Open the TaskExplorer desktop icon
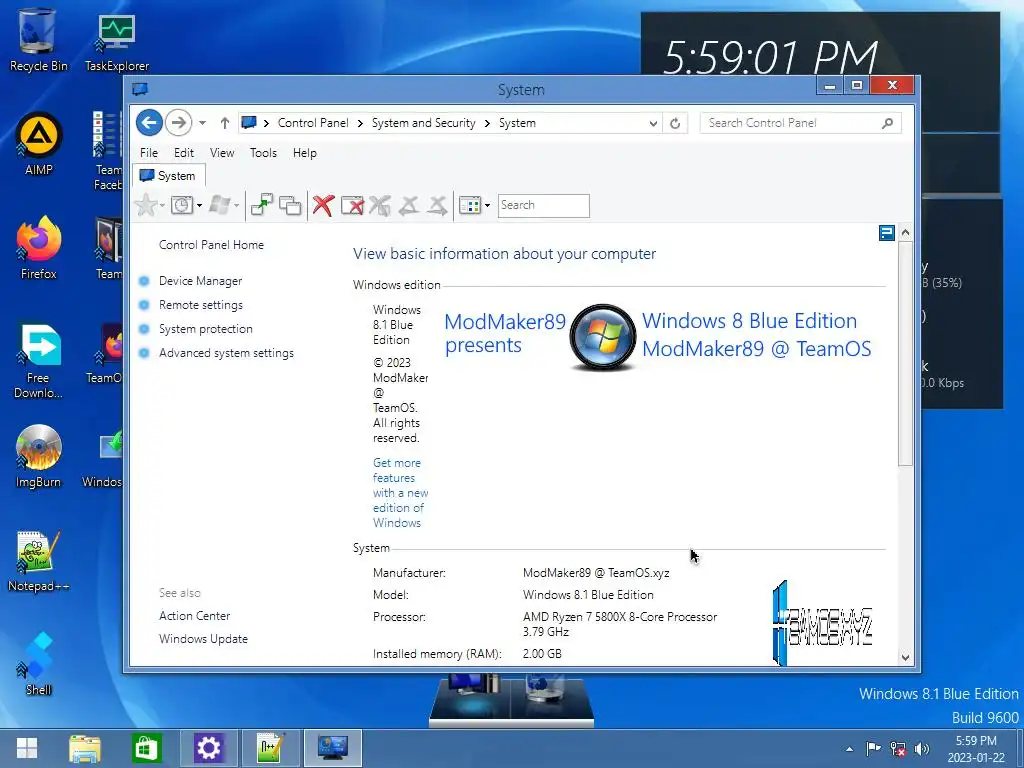The width and height of the screenshot is (1024, 768). point(116,42)
